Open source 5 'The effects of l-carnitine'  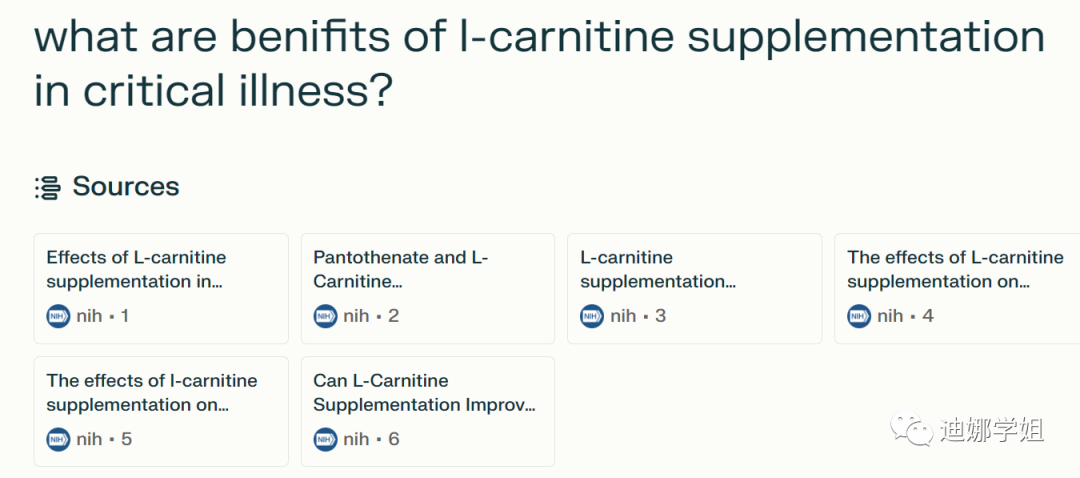pyautogui.click(x=161, y=393)
